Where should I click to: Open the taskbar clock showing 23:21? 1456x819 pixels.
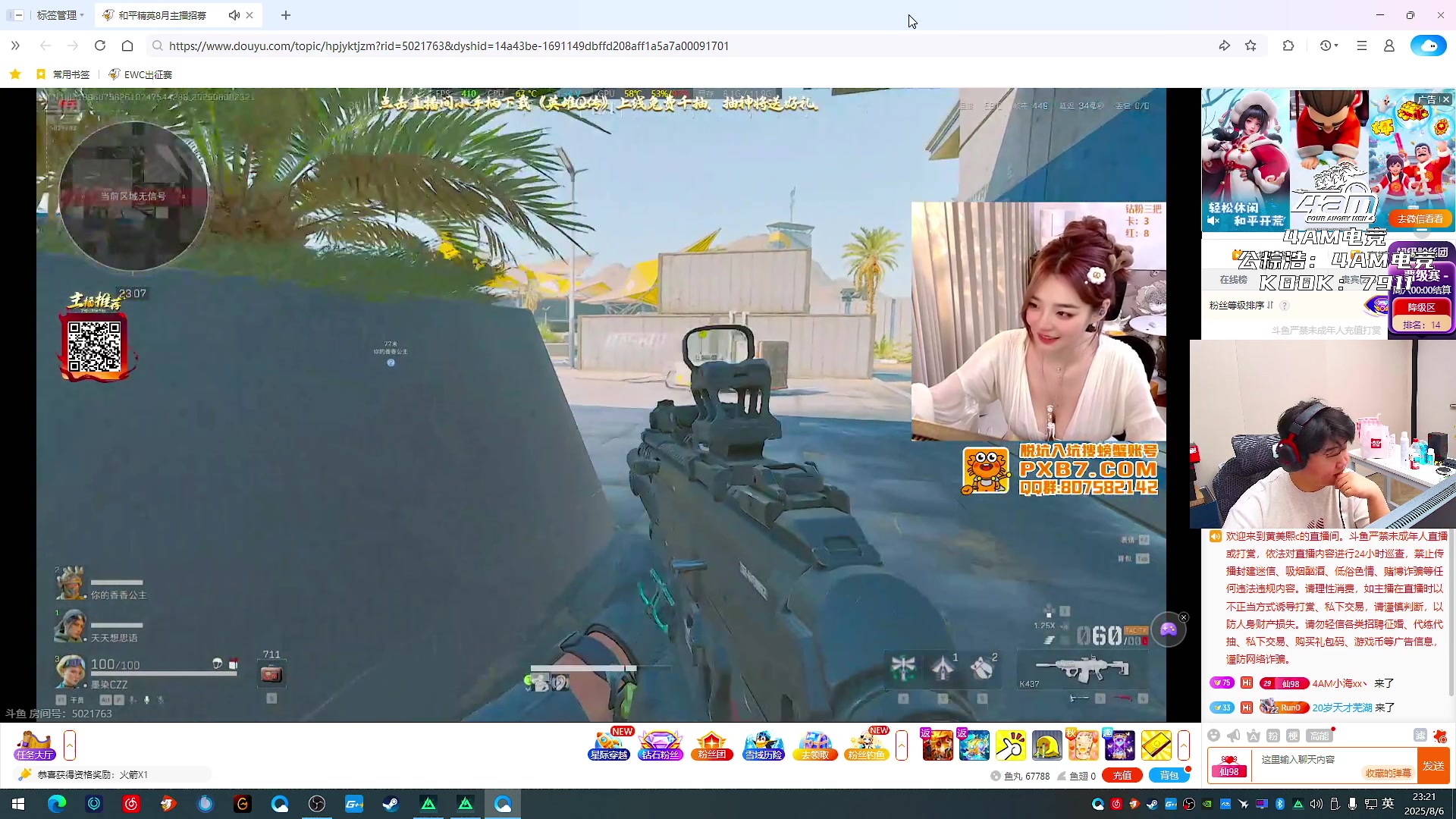(1424, 804)
